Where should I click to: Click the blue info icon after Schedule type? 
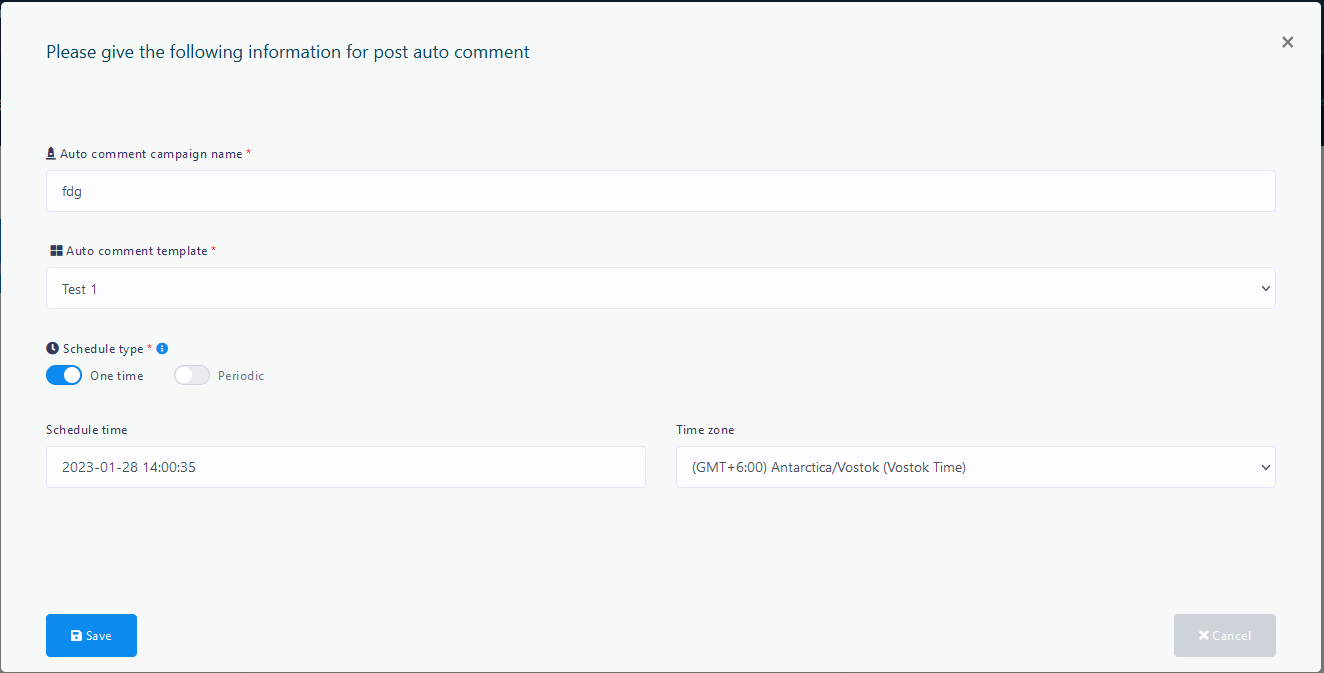pos(162,349)
